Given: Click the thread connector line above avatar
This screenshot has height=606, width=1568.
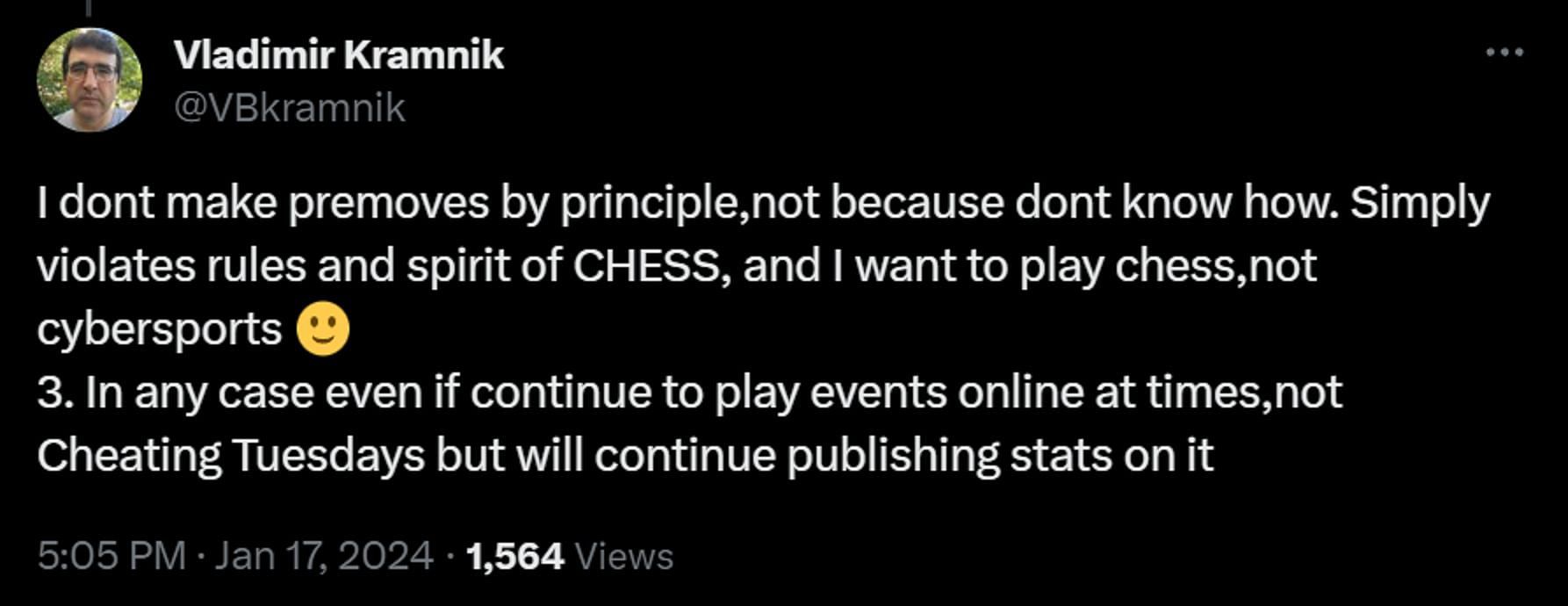Looking at the screenshot, I should (x=89, y=8).
